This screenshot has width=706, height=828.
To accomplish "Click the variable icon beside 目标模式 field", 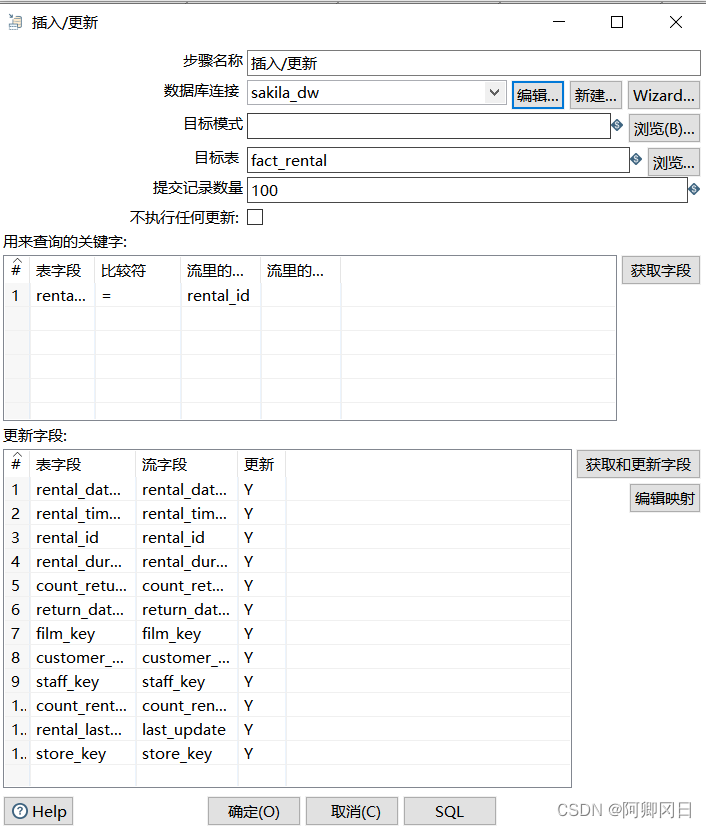I will pos(617,125).
